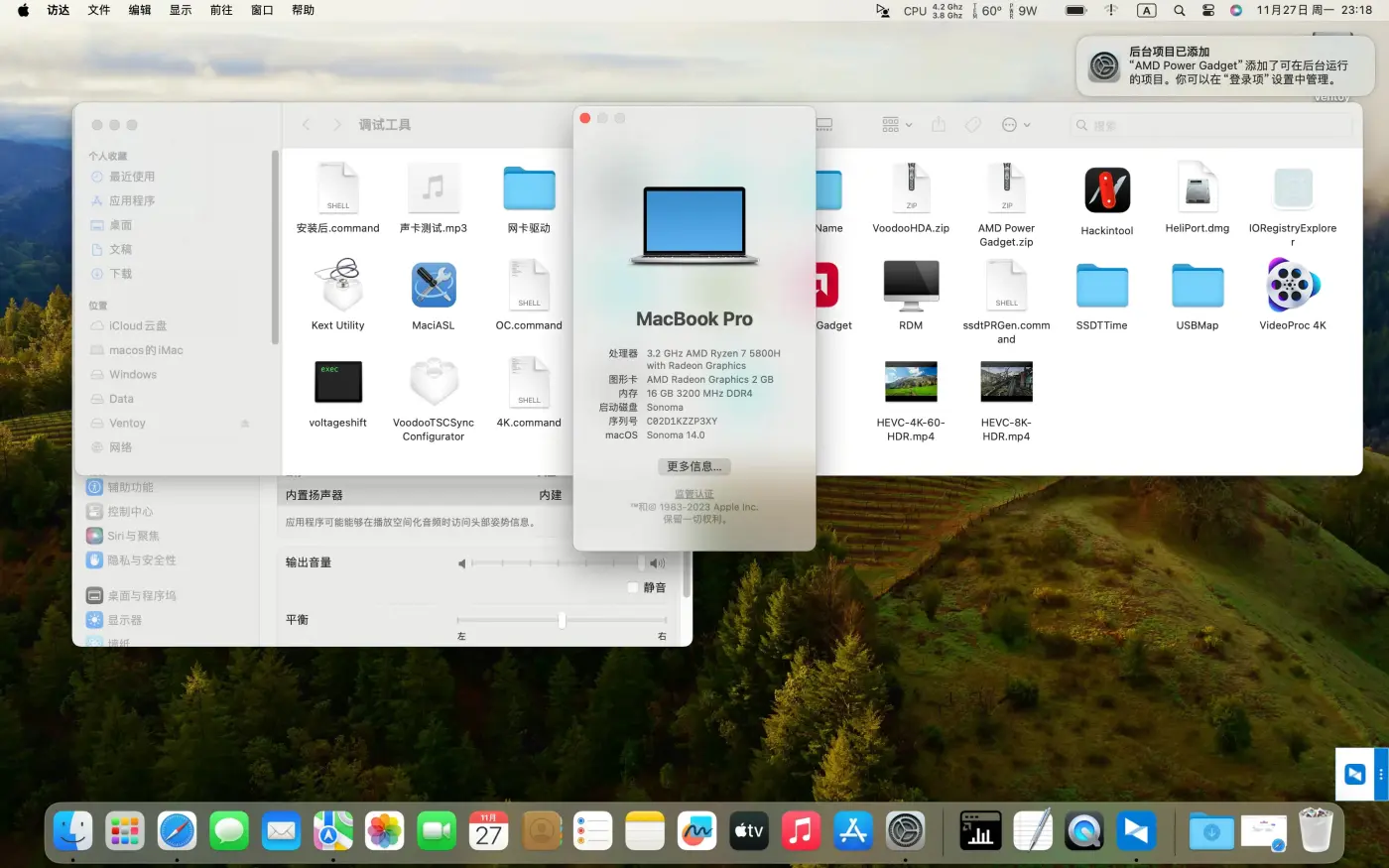Open the 前往 menu in the menu bar
This screenshot has width=1389, height=868.
click(x=220, y=10)
